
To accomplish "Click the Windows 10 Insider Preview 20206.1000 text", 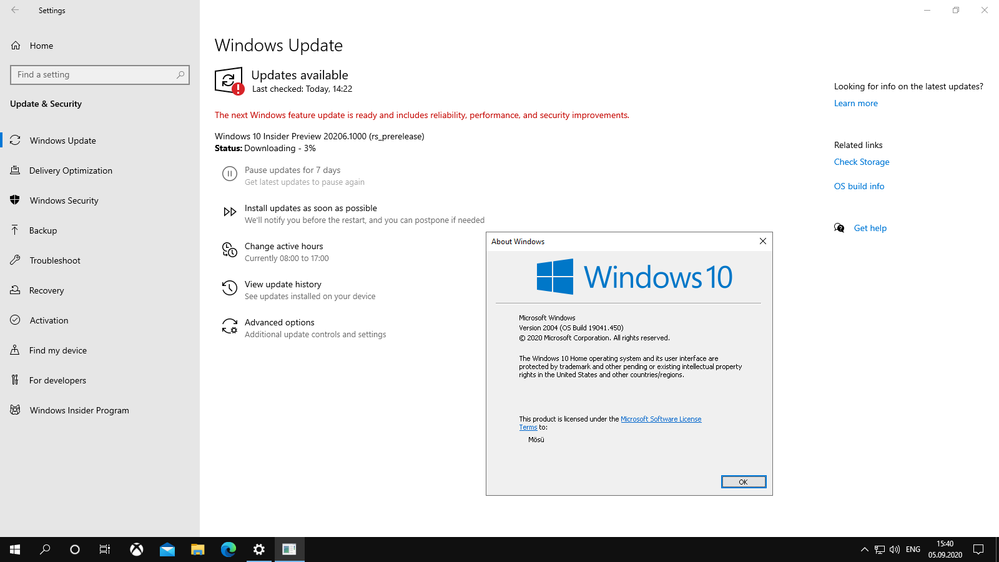I will 319,136.
